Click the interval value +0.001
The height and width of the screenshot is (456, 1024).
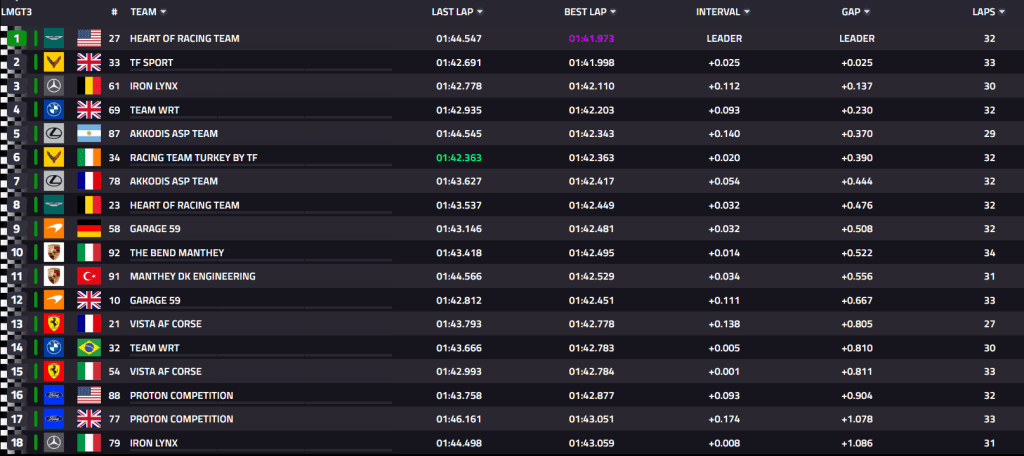coord(724,371)
